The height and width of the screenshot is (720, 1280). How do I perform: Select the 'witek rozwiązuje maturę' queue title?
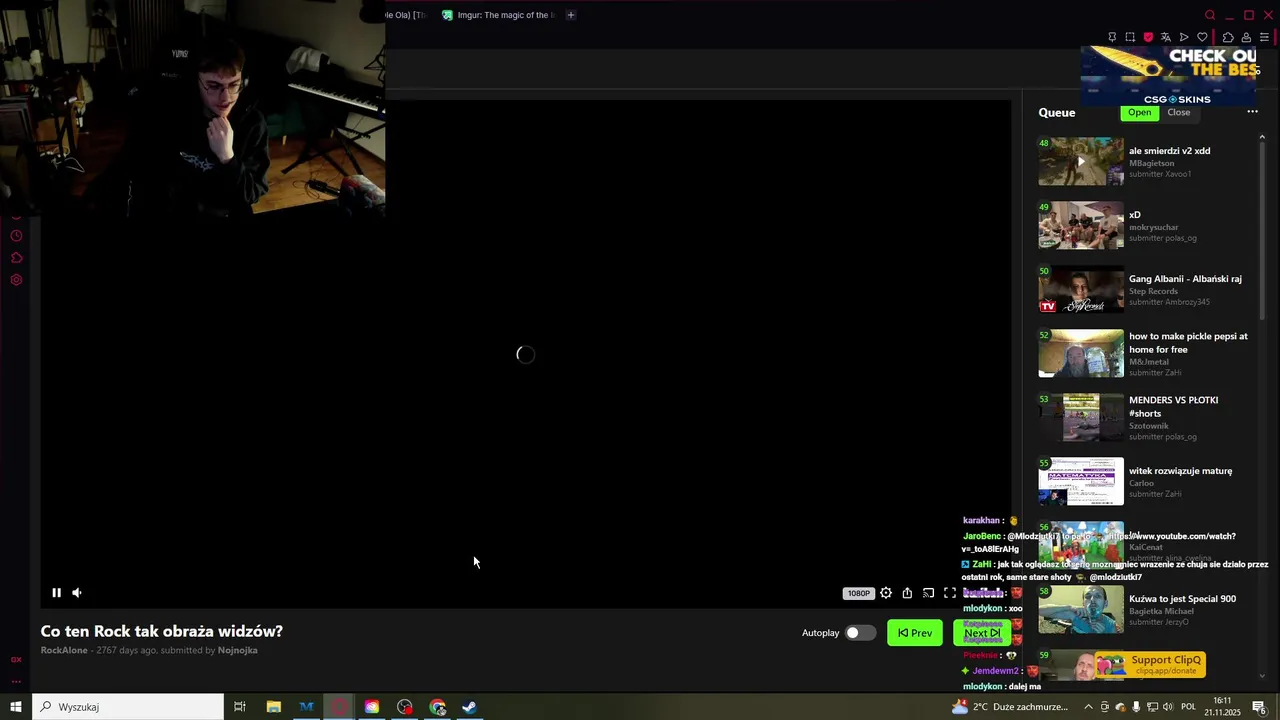coord(1180,471)
